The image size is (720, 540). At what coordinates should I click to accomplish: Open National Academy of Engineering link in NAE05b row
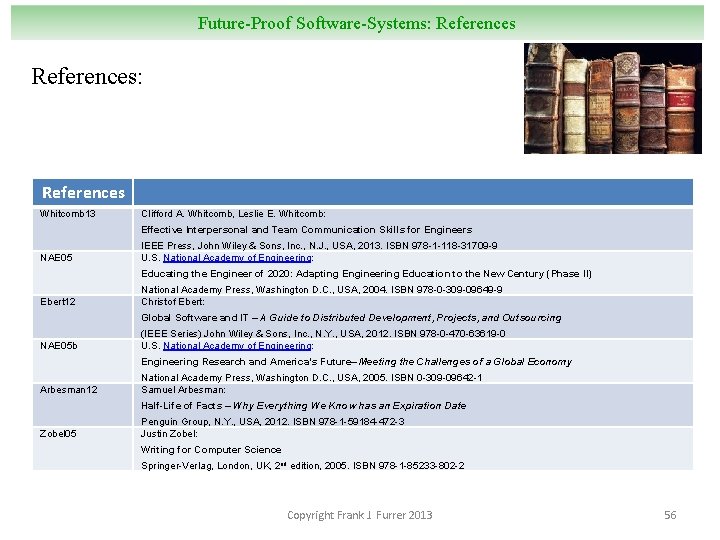click(x=237, y=346)
